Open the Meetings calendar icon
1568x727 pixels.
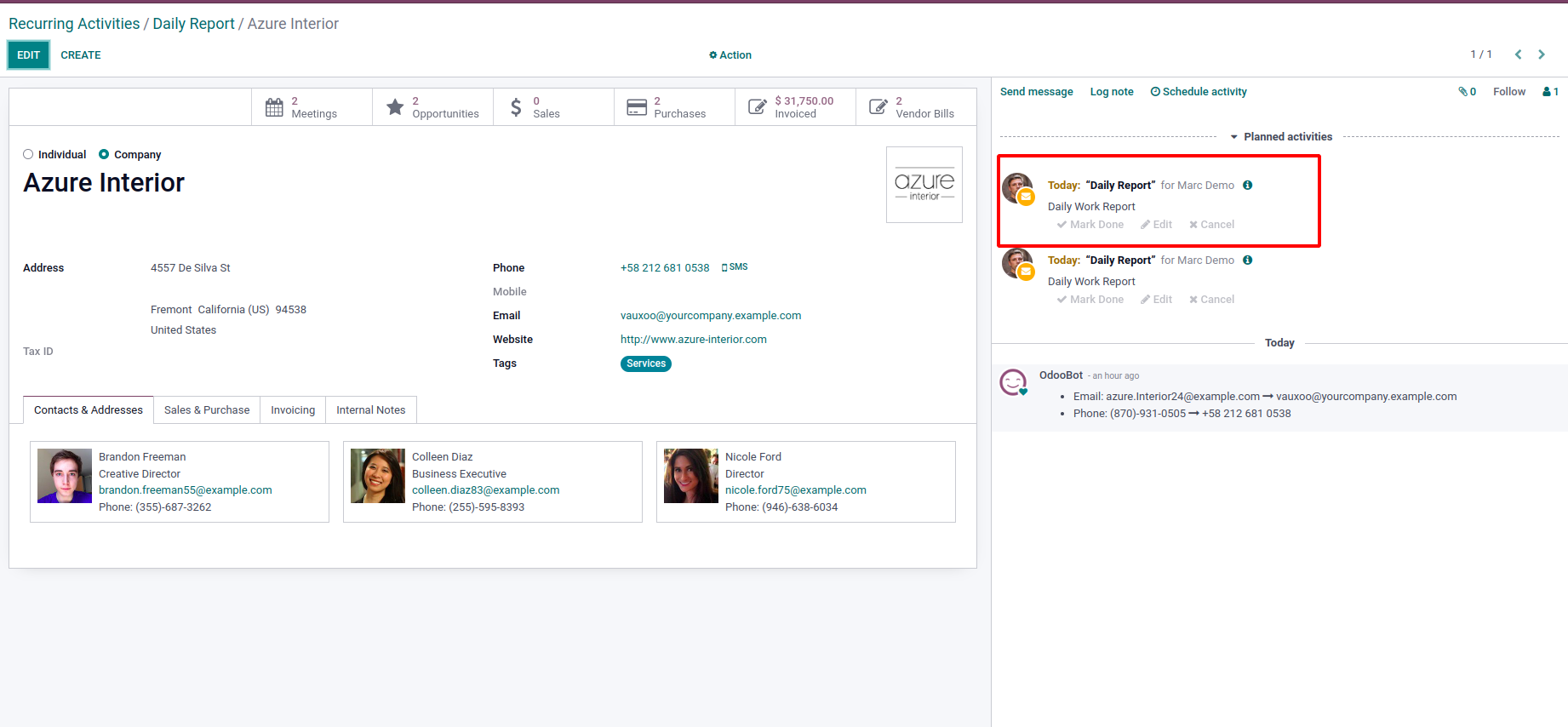pyautogui.click(x=274, y=107)
